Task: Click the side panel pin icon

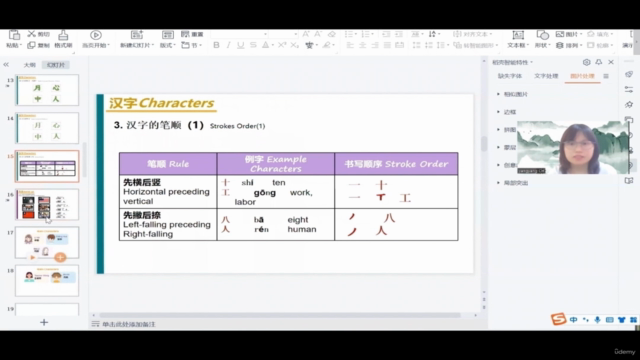Action: tap(599, 62)
